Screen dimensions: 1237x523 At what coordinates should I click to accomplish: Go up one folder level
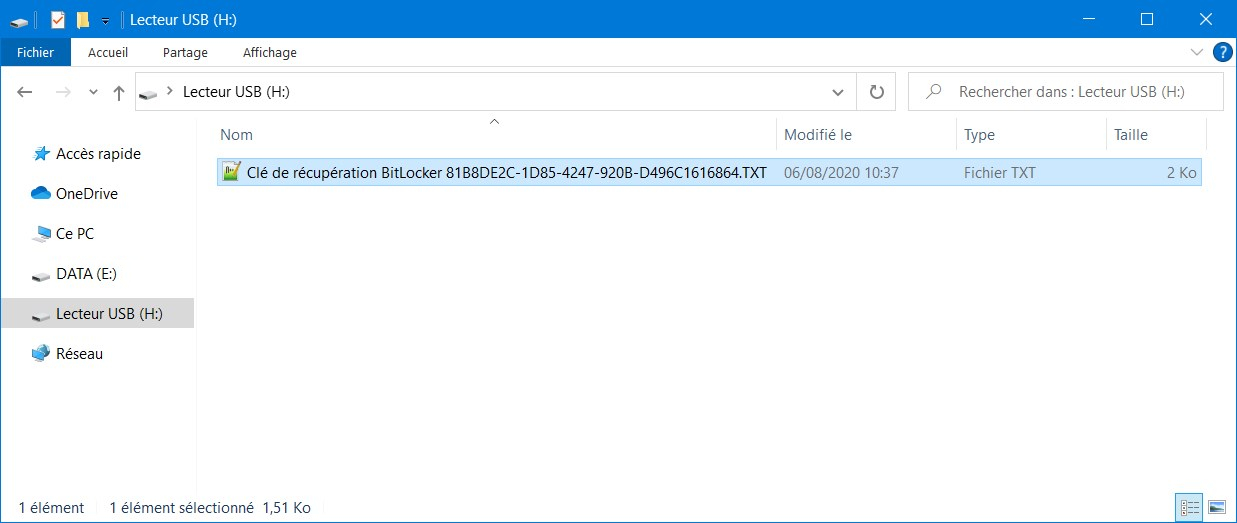[119, 92]
